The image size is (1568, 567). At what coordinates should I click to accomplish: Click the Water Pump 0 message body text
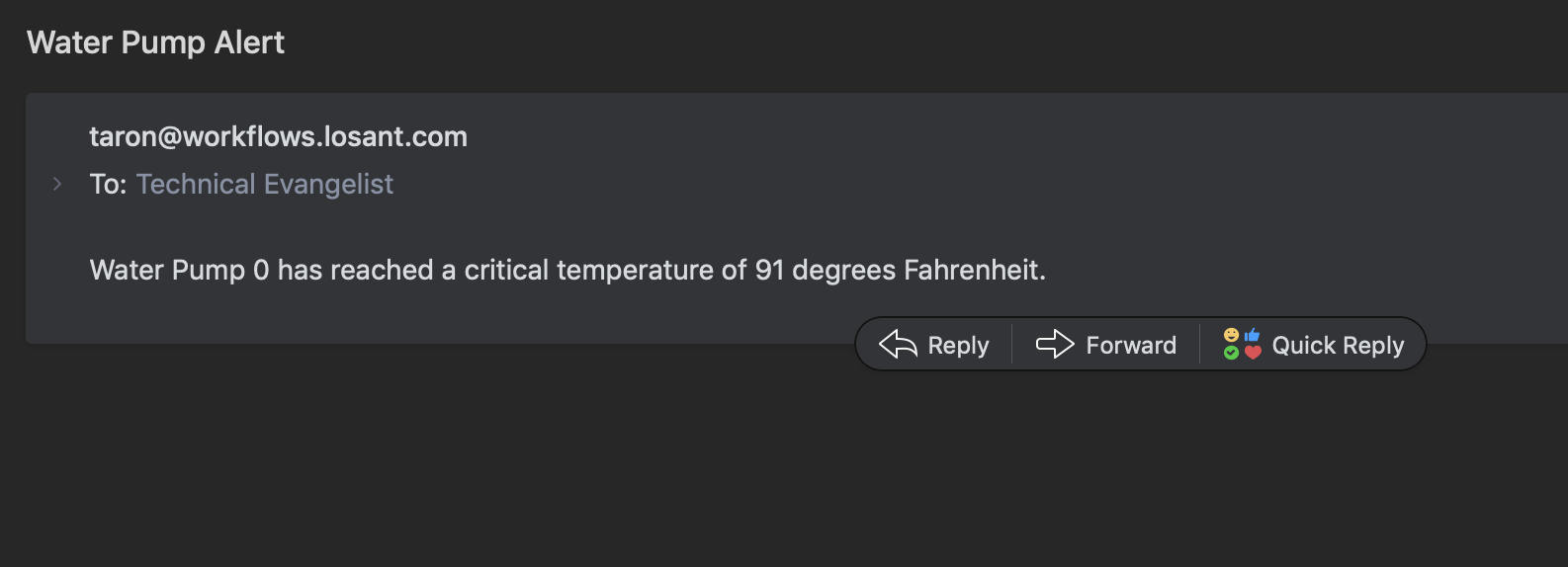[567, 270]
